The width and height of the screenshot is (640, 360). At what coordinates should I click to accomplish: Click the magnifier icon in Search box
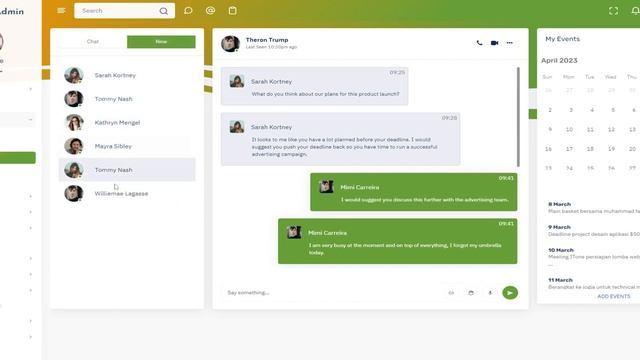pos(164,11)
